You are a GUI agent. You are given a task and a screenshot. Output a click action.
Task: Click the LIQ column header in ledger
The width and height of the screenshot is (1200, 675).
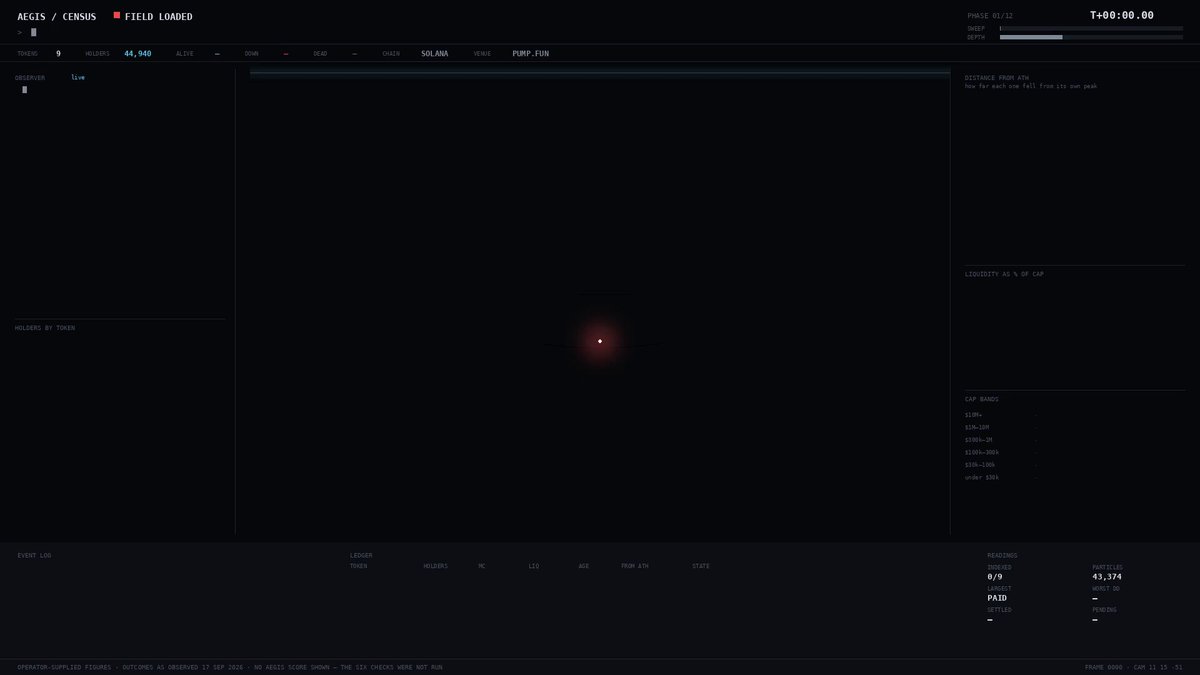pos(534,566)
